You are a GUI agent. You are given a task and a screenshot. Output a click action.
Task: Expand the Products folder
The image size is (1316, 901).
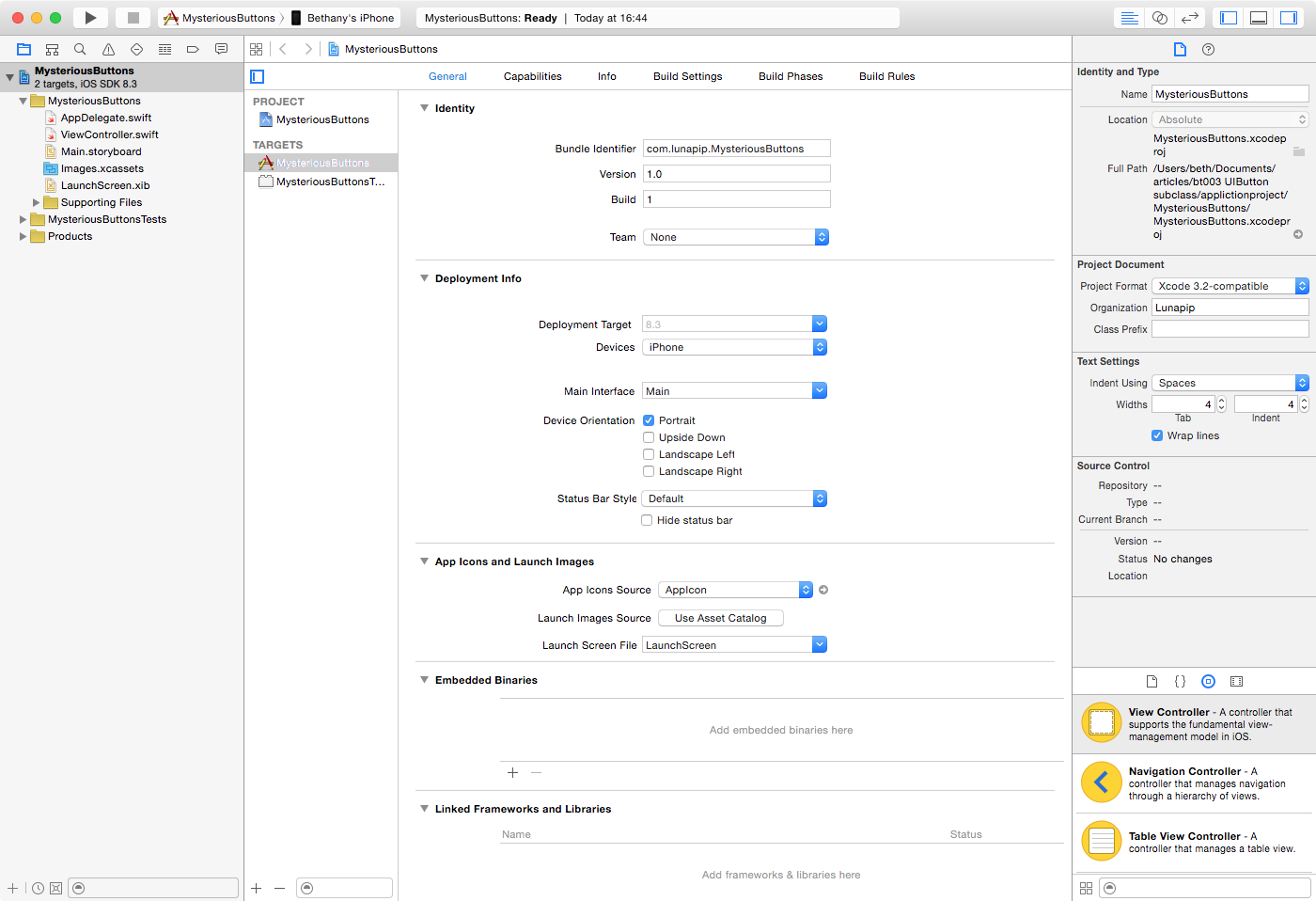point(23,236)
